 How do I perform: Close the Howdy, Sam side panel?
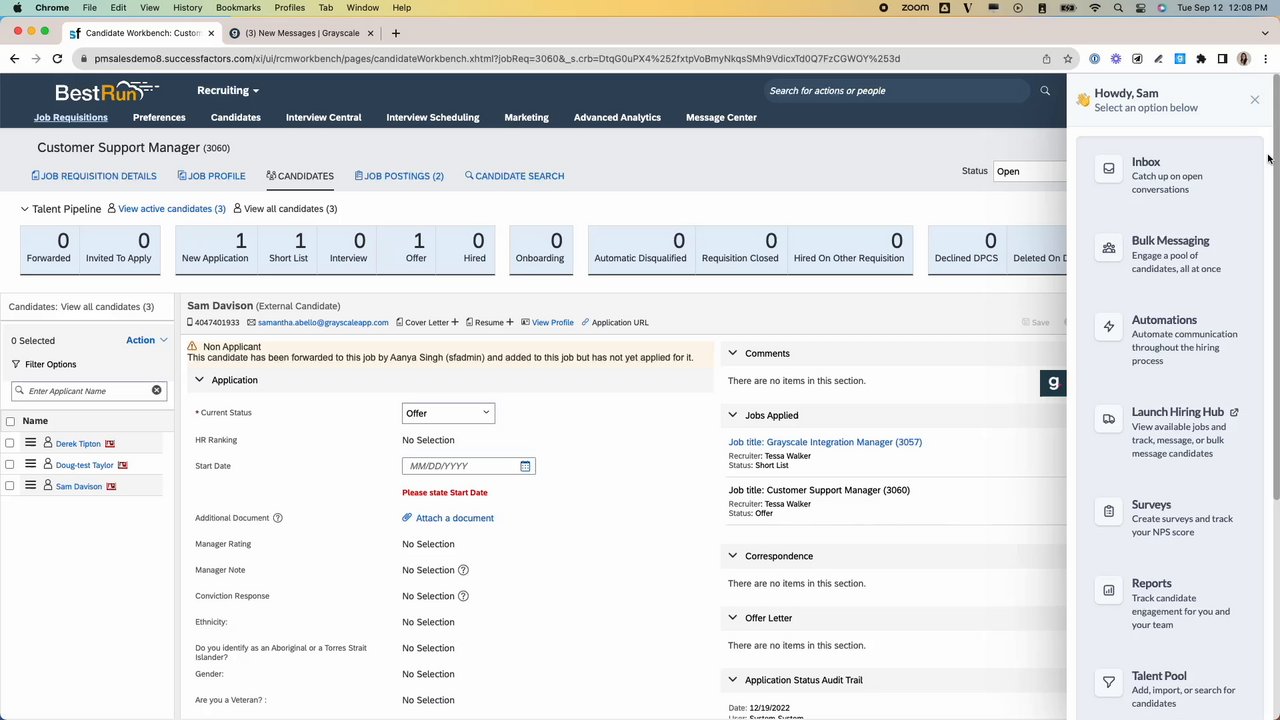pyautogui.click(x=1254, y=100)
